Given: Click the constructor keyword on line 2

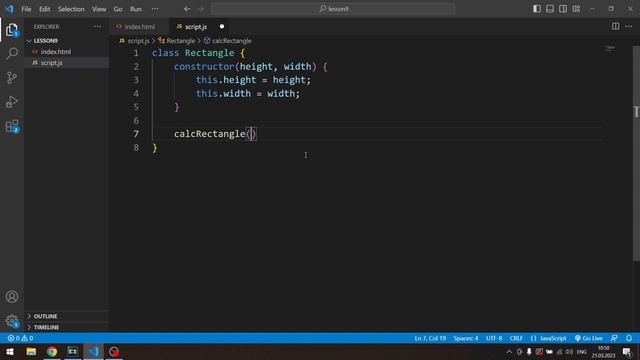Looking at the screenshot, I should pyautogui.click(x=204, y=67).
